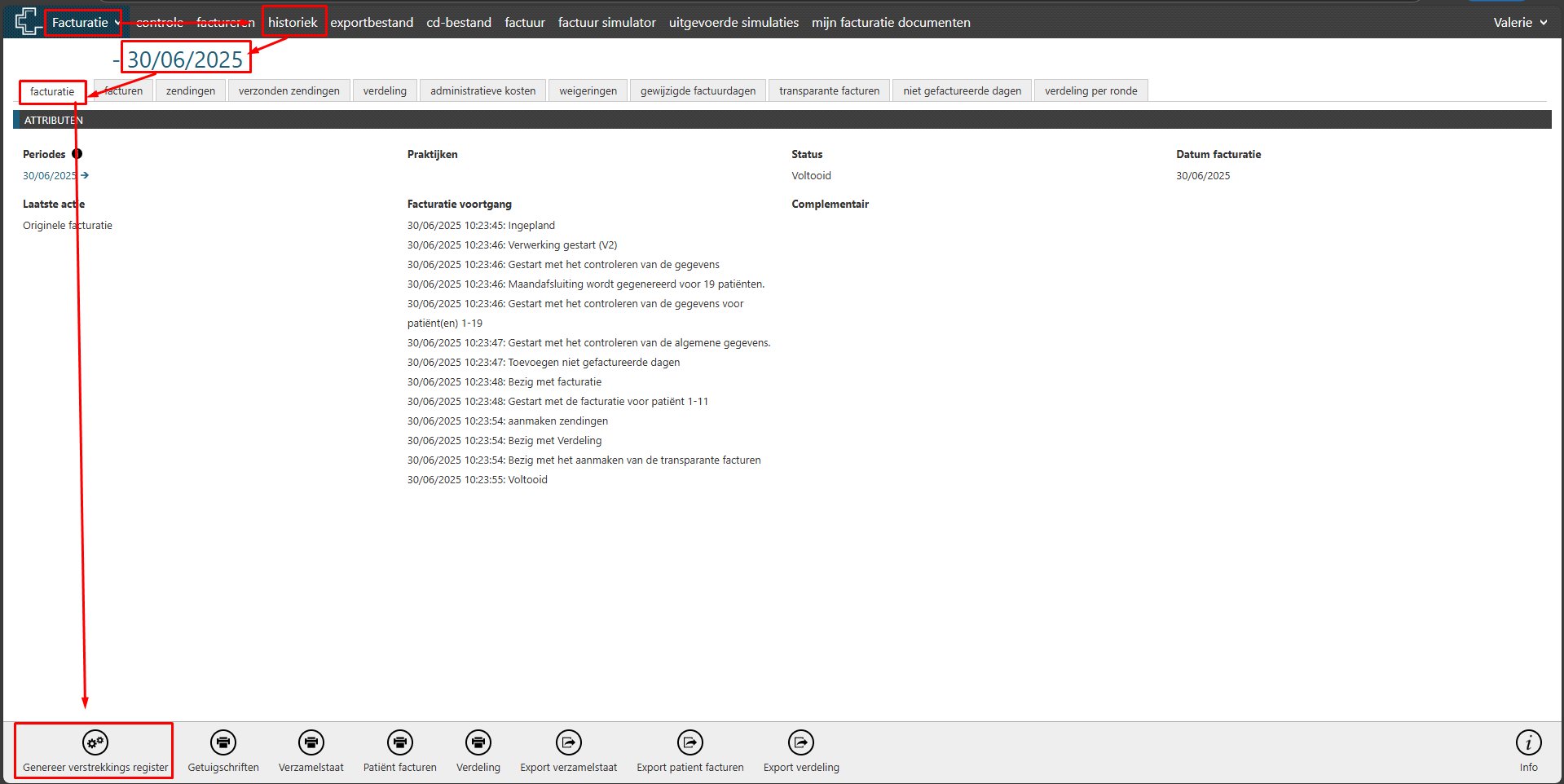Open the gewijzigde factuurdagen tab
The image size is (1564, 784).
point(698,90)
